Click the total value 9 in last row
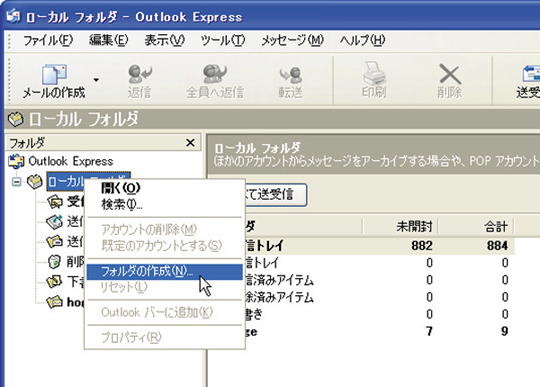540x387 pixels. point(505,331)
